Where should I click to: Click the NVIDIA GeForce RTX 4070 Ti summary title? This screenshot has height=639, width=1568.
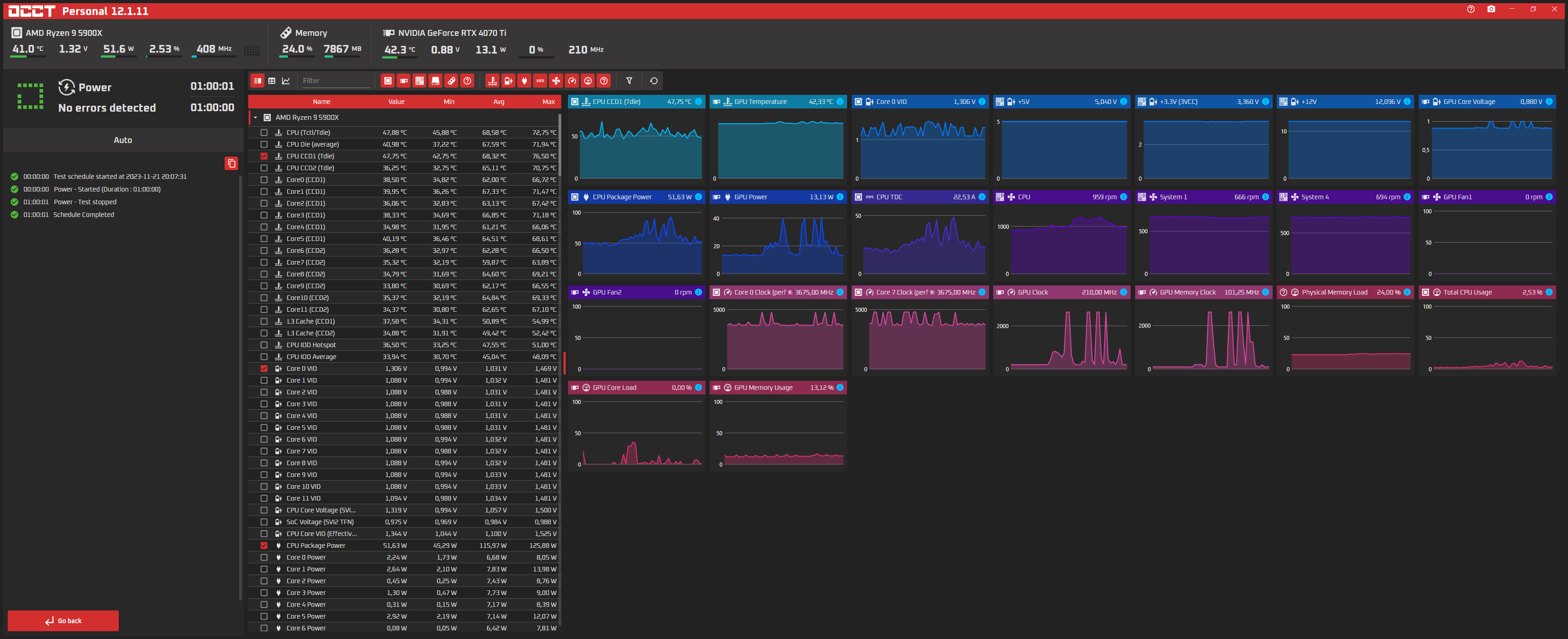pos(451,33)
